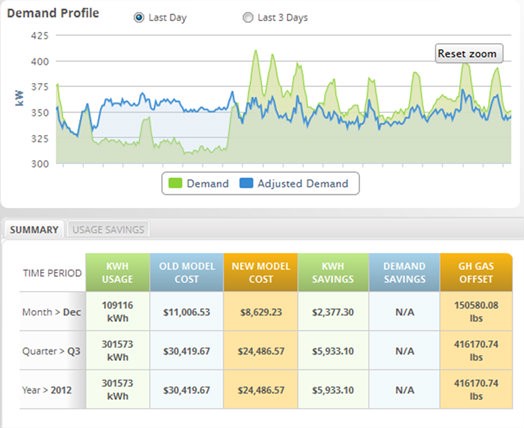
Task: Click the $8,629.23 new model cost cell
Action: (261, 311)
